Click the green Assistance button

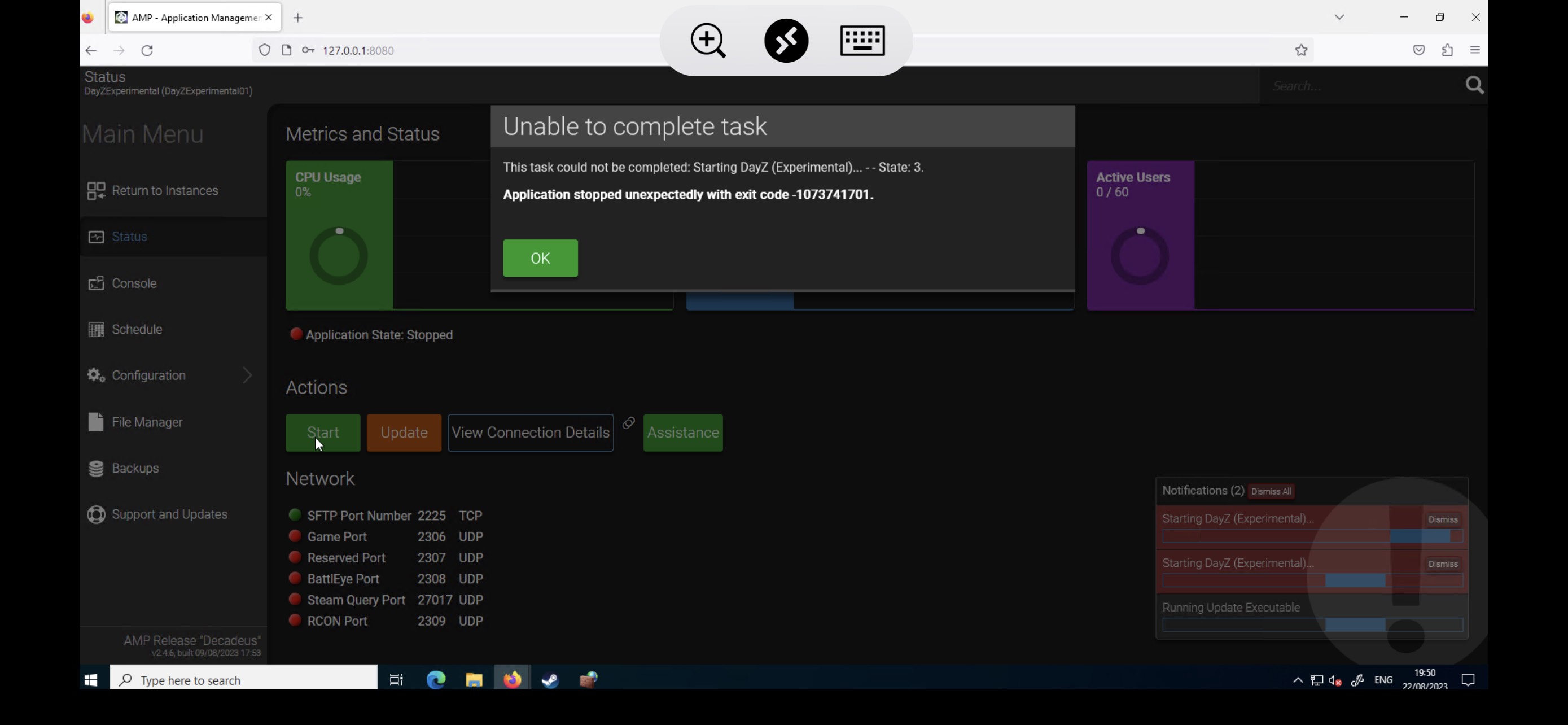click(x=683, y=432)
